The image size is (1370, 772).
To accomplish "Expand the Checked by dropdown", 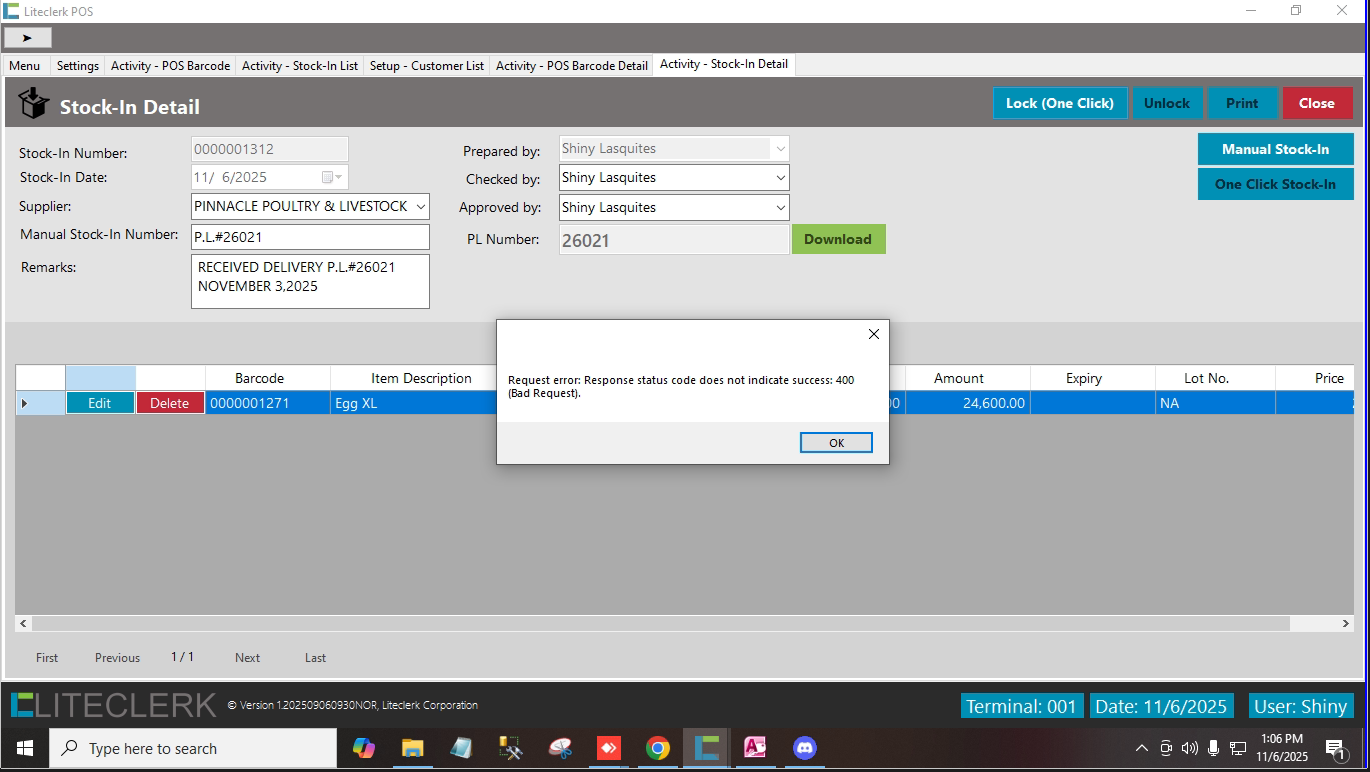I will [780, 178].
